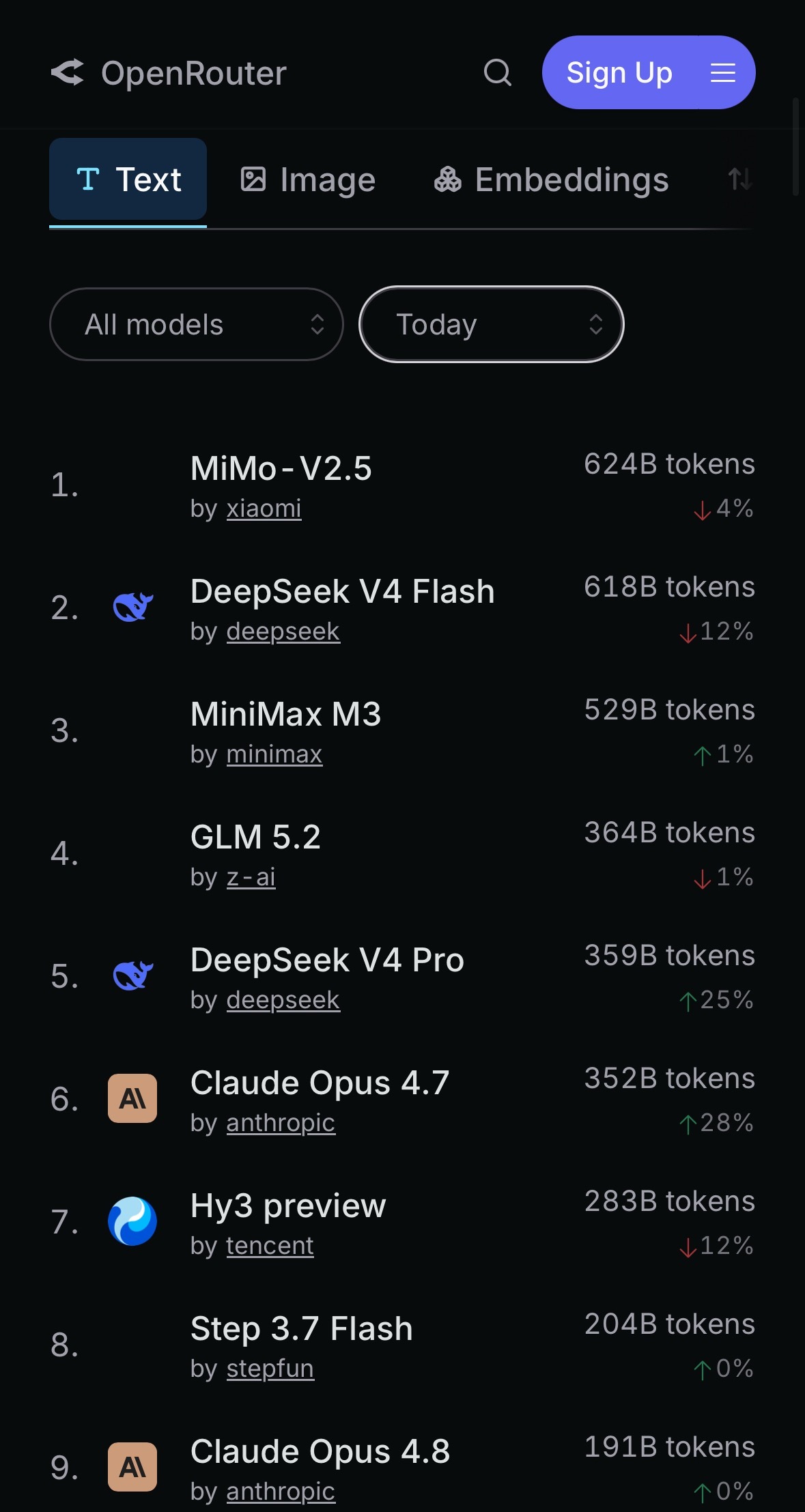Click Anthropic icon beside Claude Opus 4.8
Viewport: 805px width, 1512px height.
tap(132, 1467)
